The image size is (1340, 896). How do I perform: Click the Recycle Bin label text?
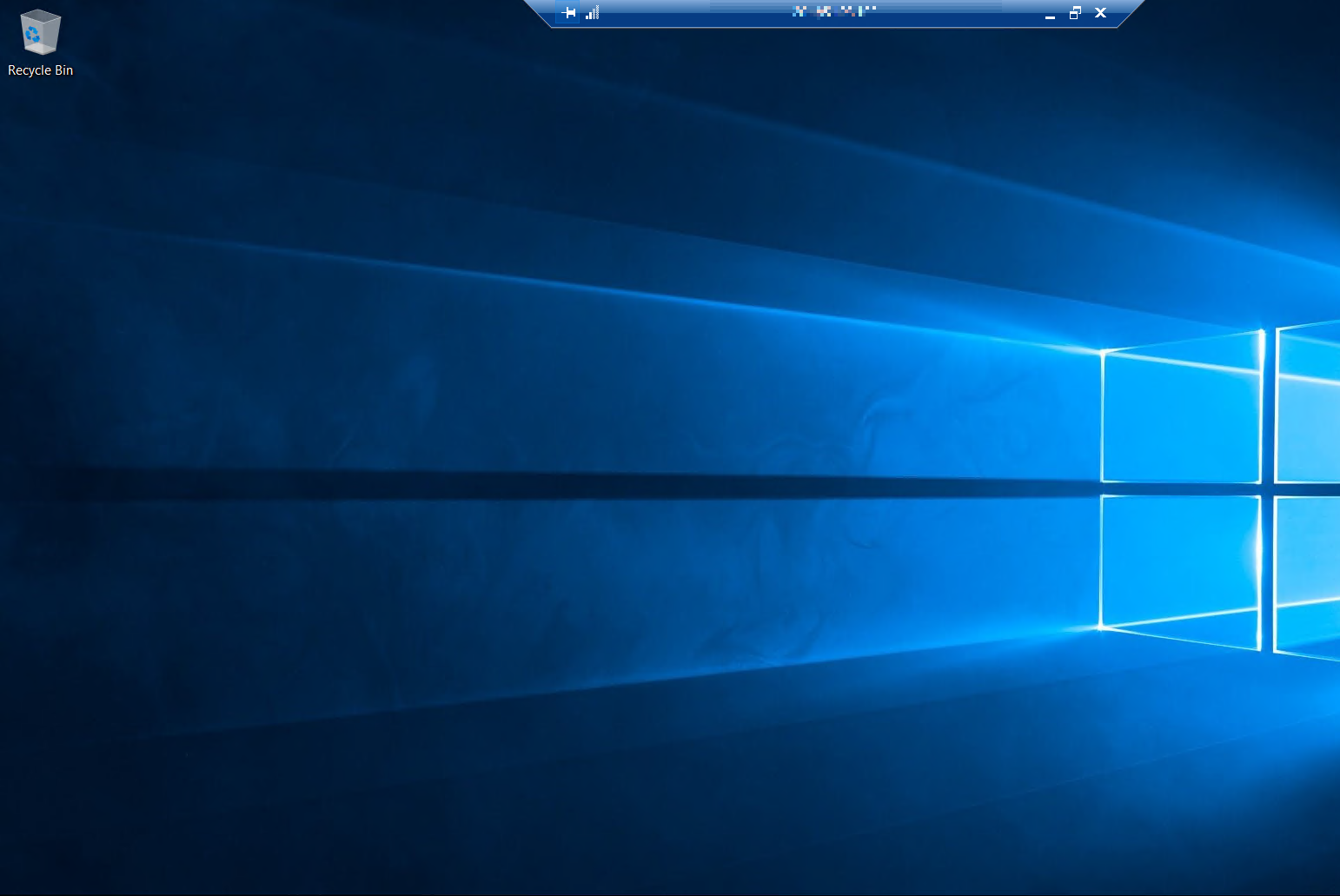click(x=40, y=70)
